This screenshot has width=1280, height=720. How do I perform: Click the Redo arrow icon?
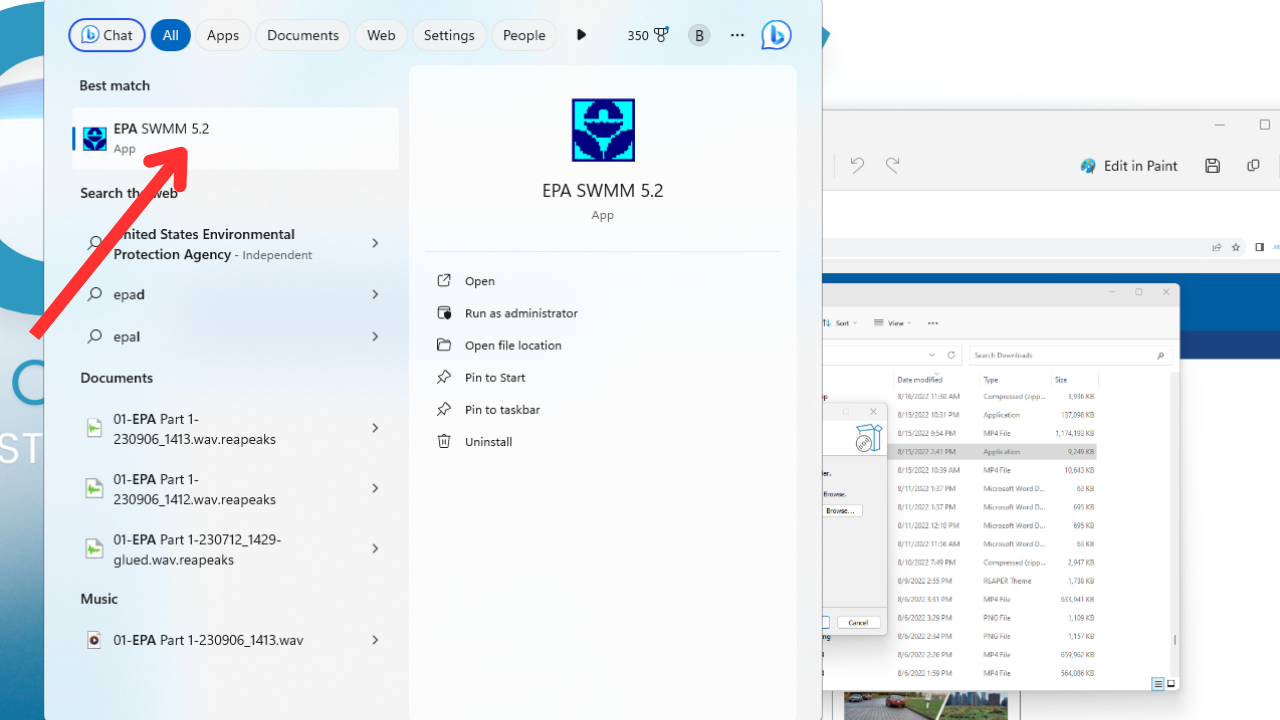(x=891, y=165)
